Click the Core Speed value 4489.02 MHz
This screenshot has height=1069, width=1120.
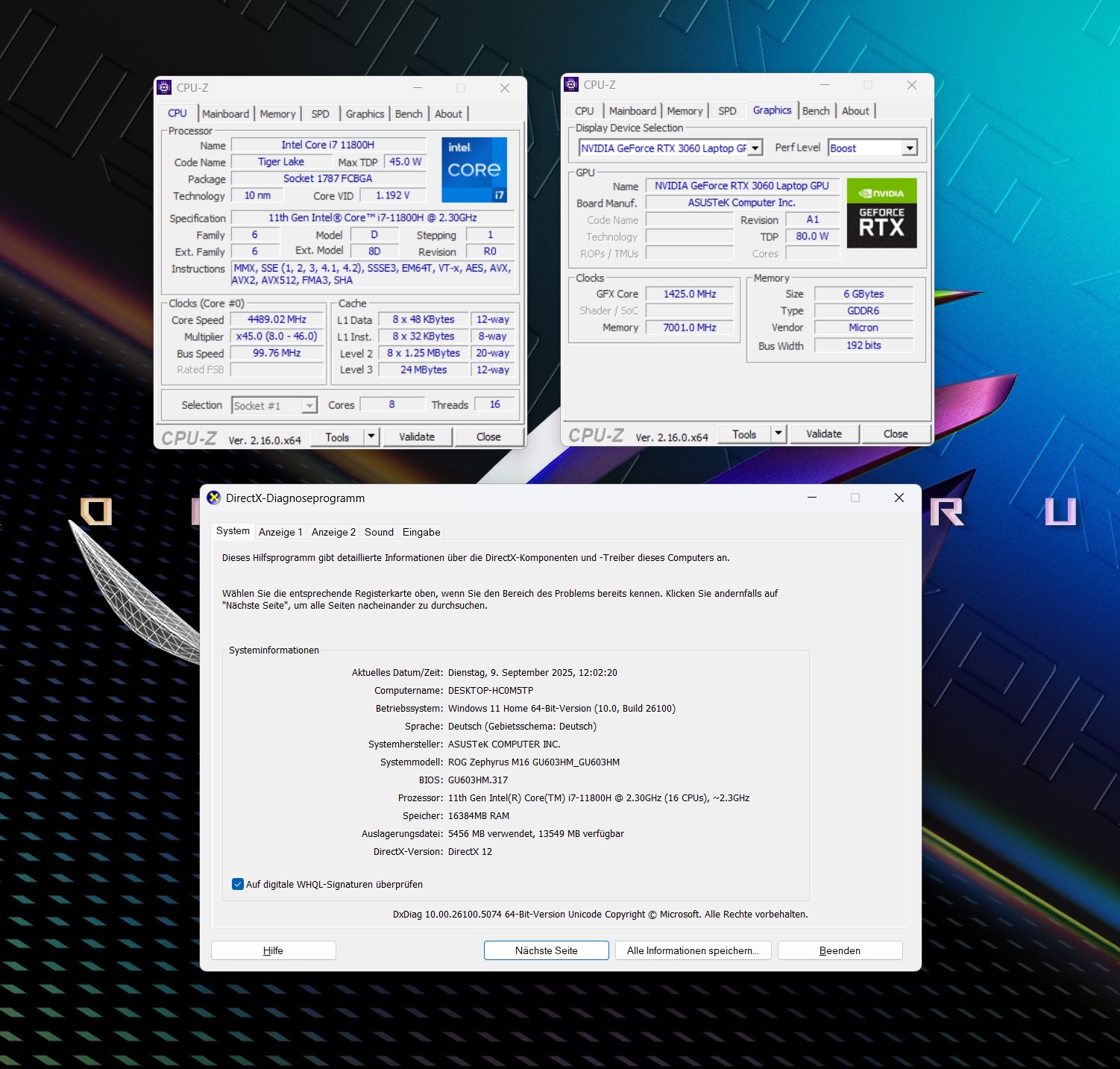(x=277, y=319)
